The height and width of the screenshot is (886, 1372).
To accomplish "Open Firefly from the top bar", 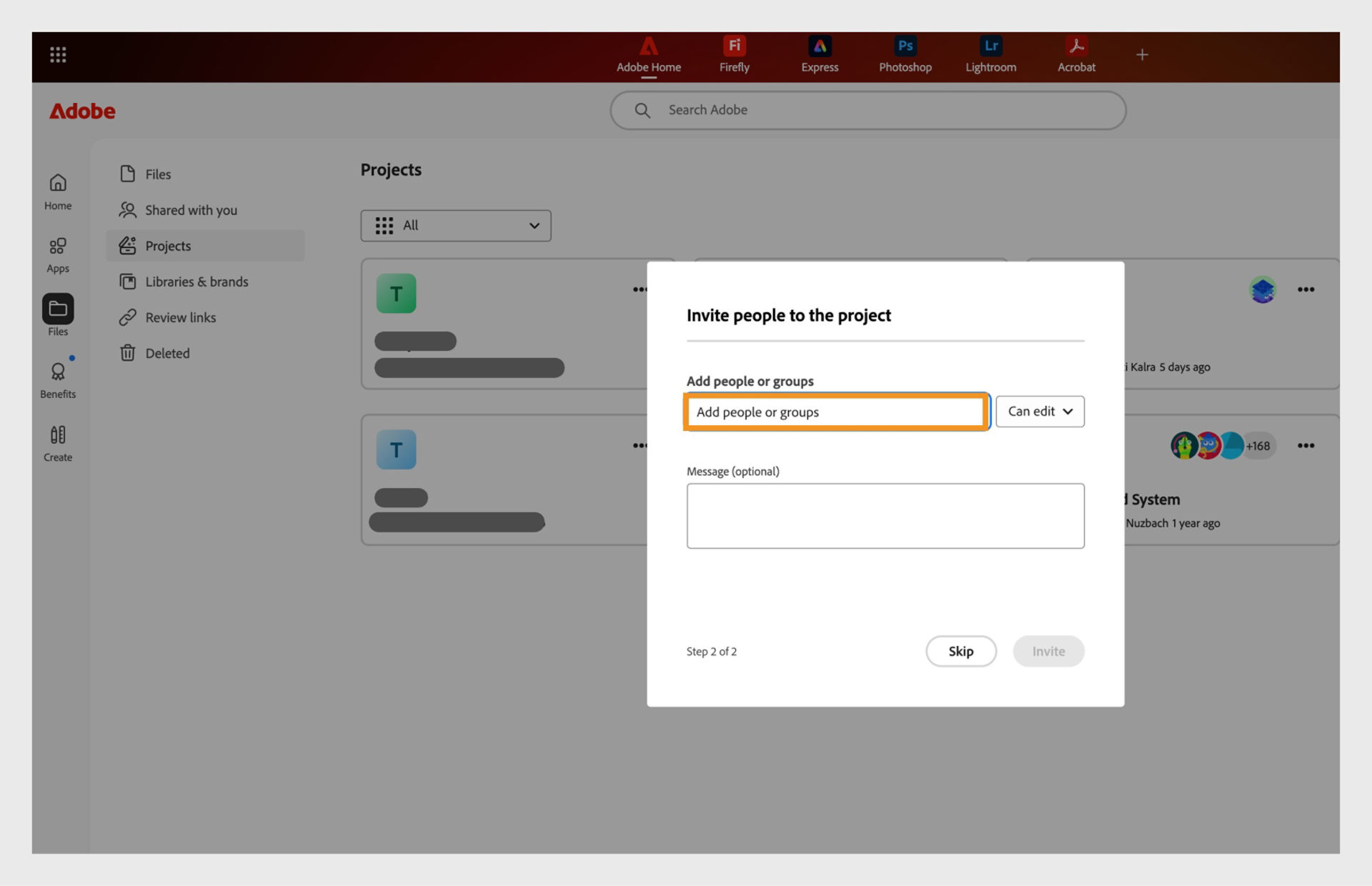I will (x=734, y=54).
